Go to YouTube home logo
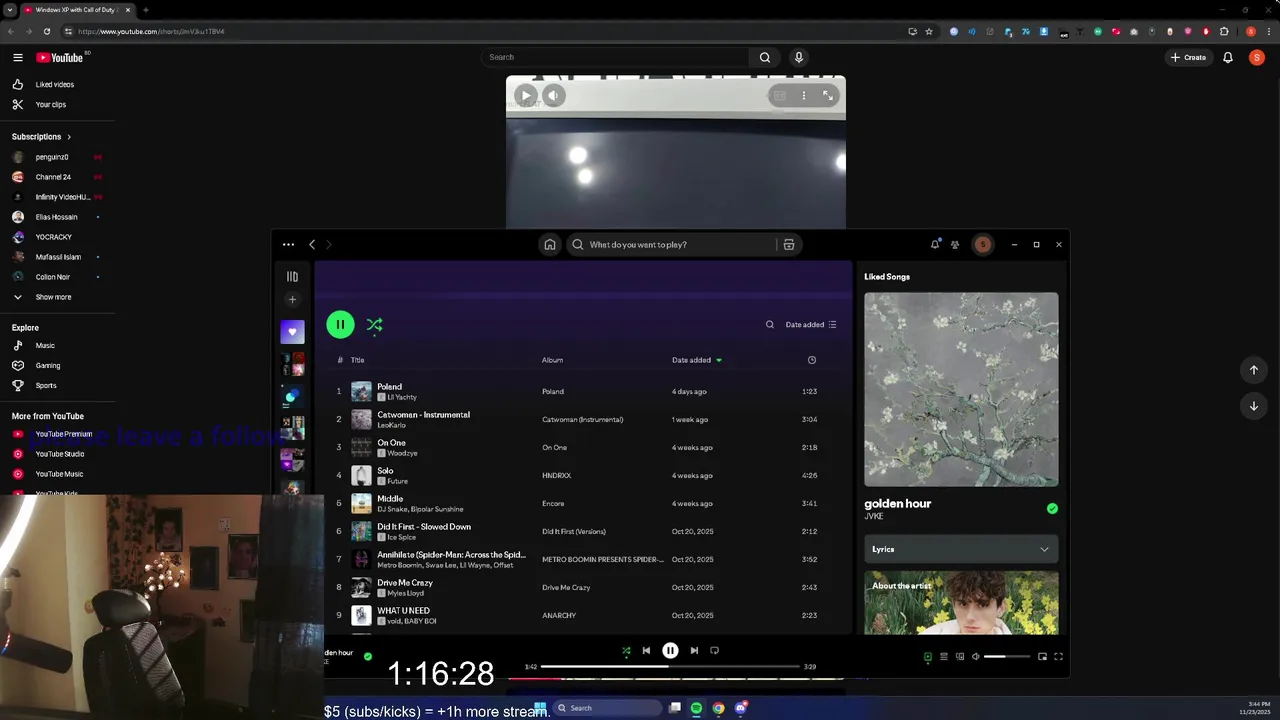Image resolution: width=1280 pixels, height=720 pixels. click(x=60, y=57)
